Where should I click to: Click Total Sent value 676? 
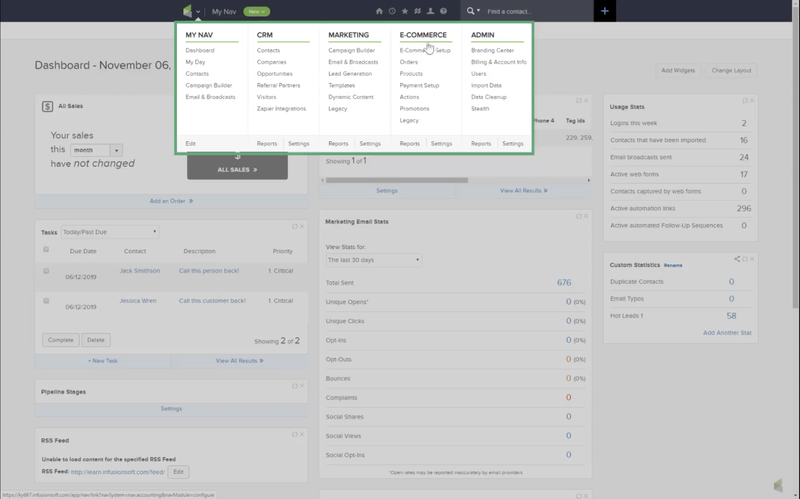[564, 283]
